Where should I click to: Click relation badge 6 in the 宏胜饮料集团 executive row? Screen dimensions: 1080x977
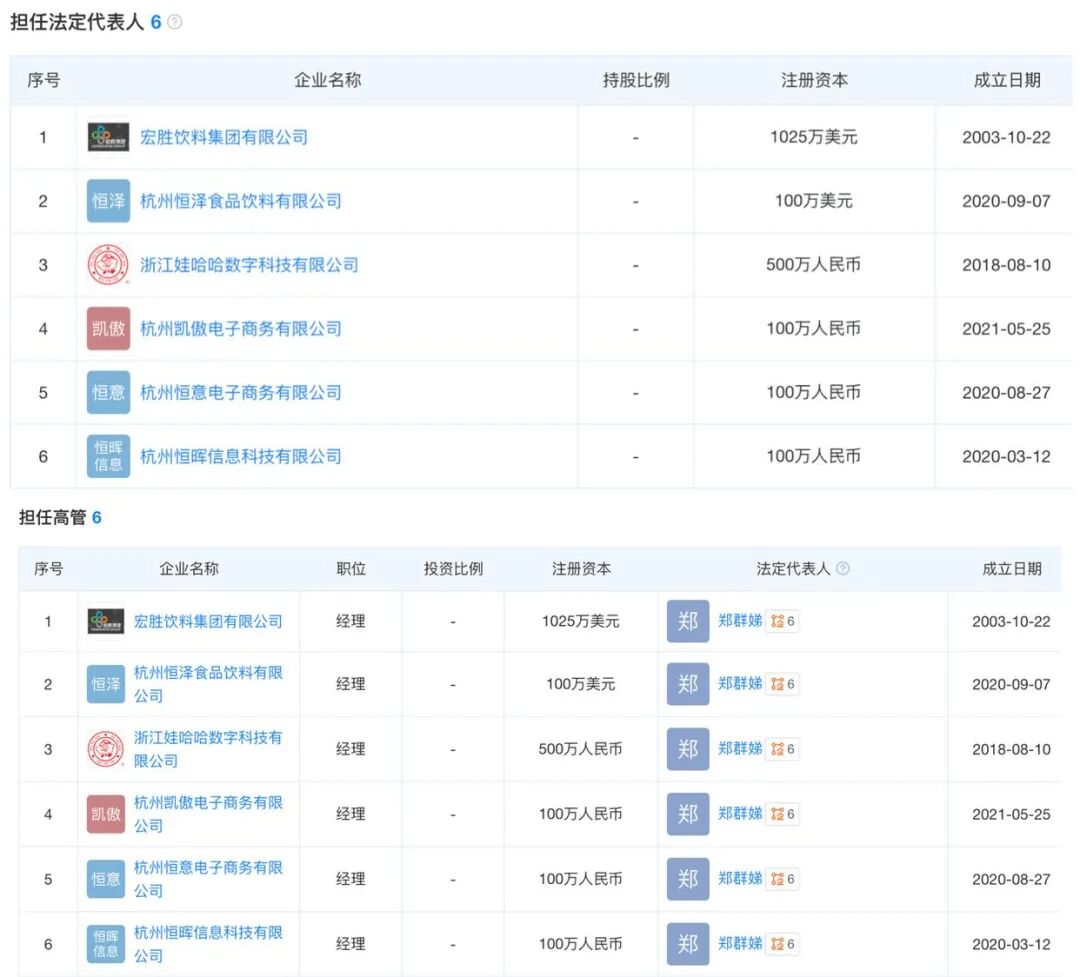pos(783,621)
